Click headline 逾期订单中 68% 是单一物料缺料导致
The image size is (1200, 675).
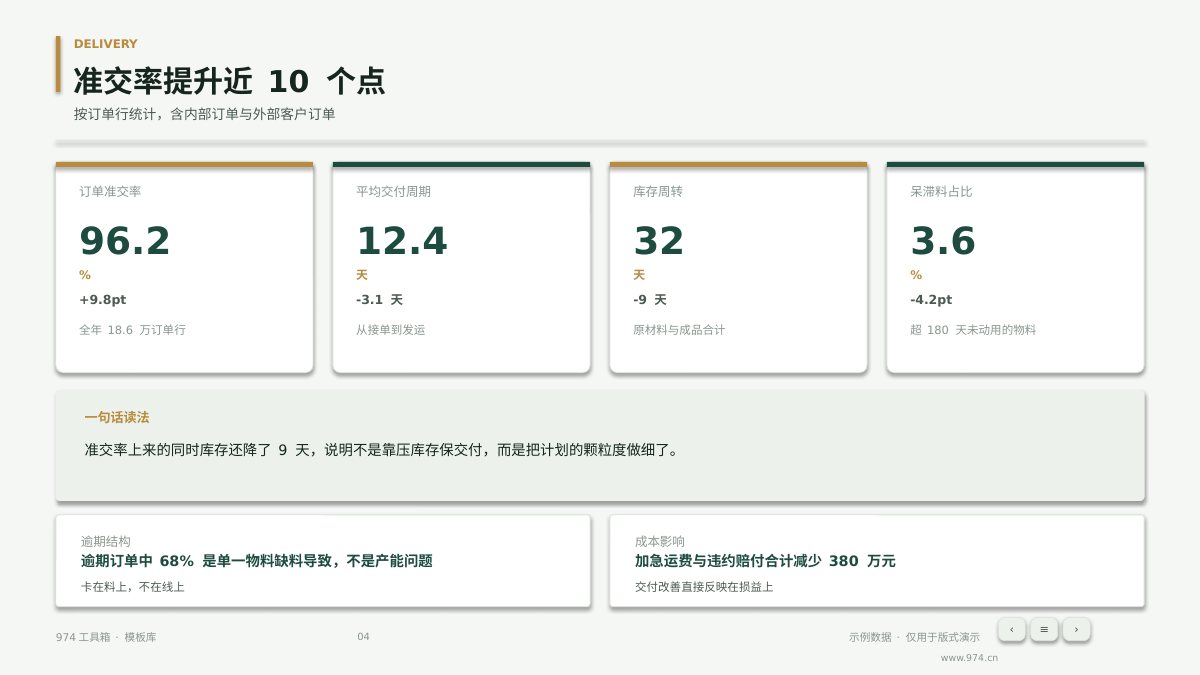257,561
